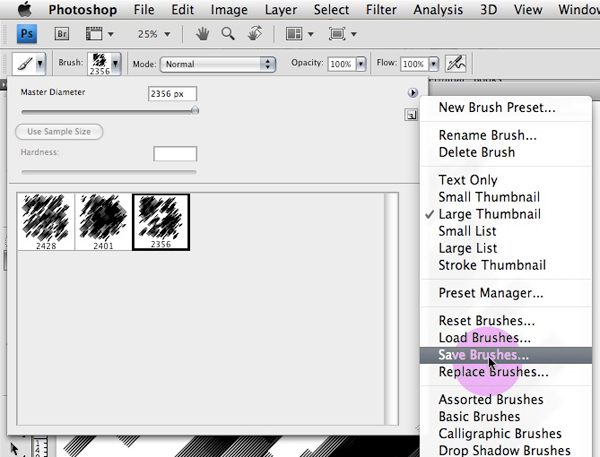Expand the Screen Mode dropdown arrow
Image resolution: width=600 pixels, height=457 pixels.
[x=354, y=34]
